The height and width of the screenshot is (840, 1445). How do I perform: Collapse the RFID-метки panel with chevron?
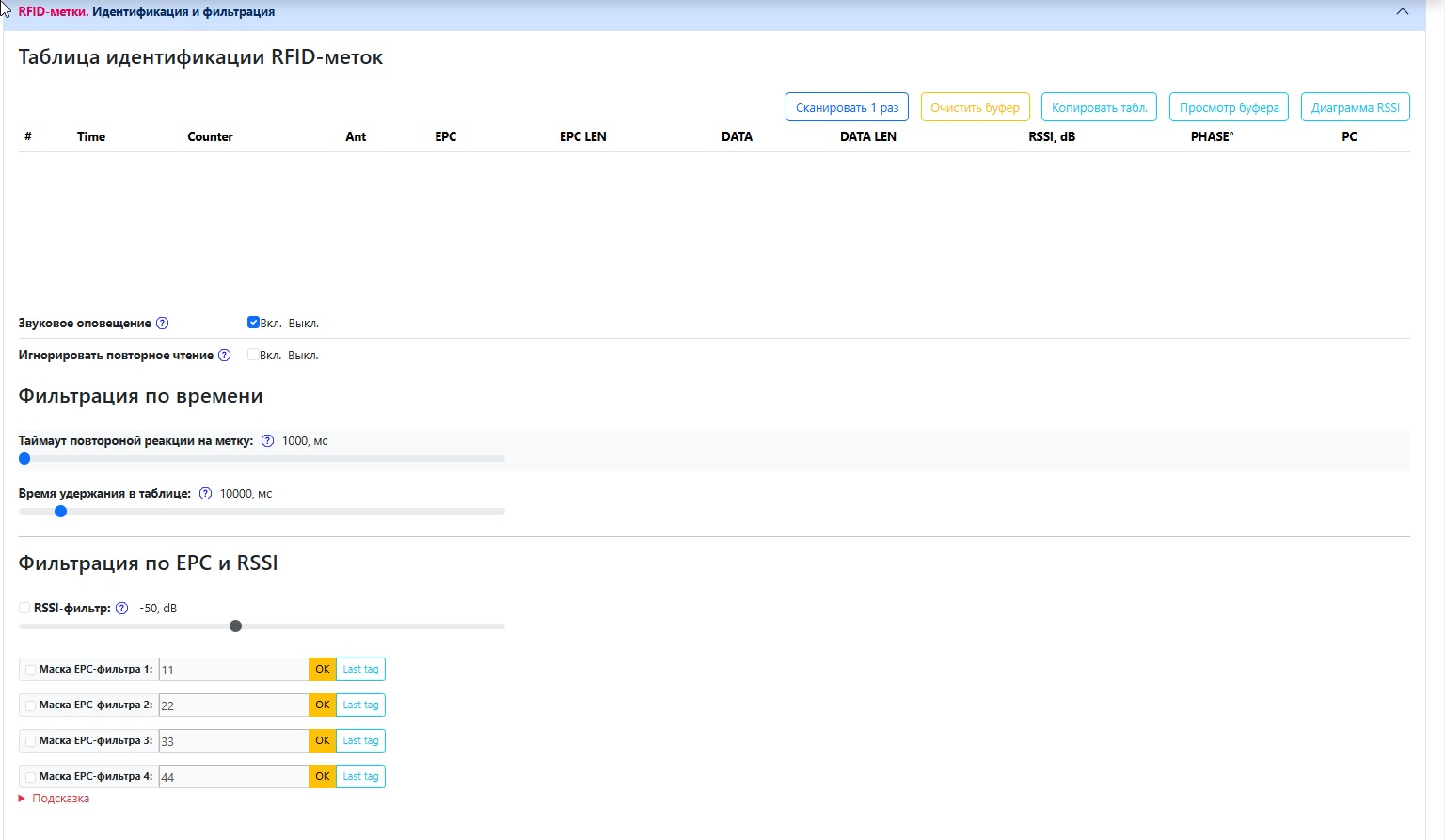tap(1402, 12)
